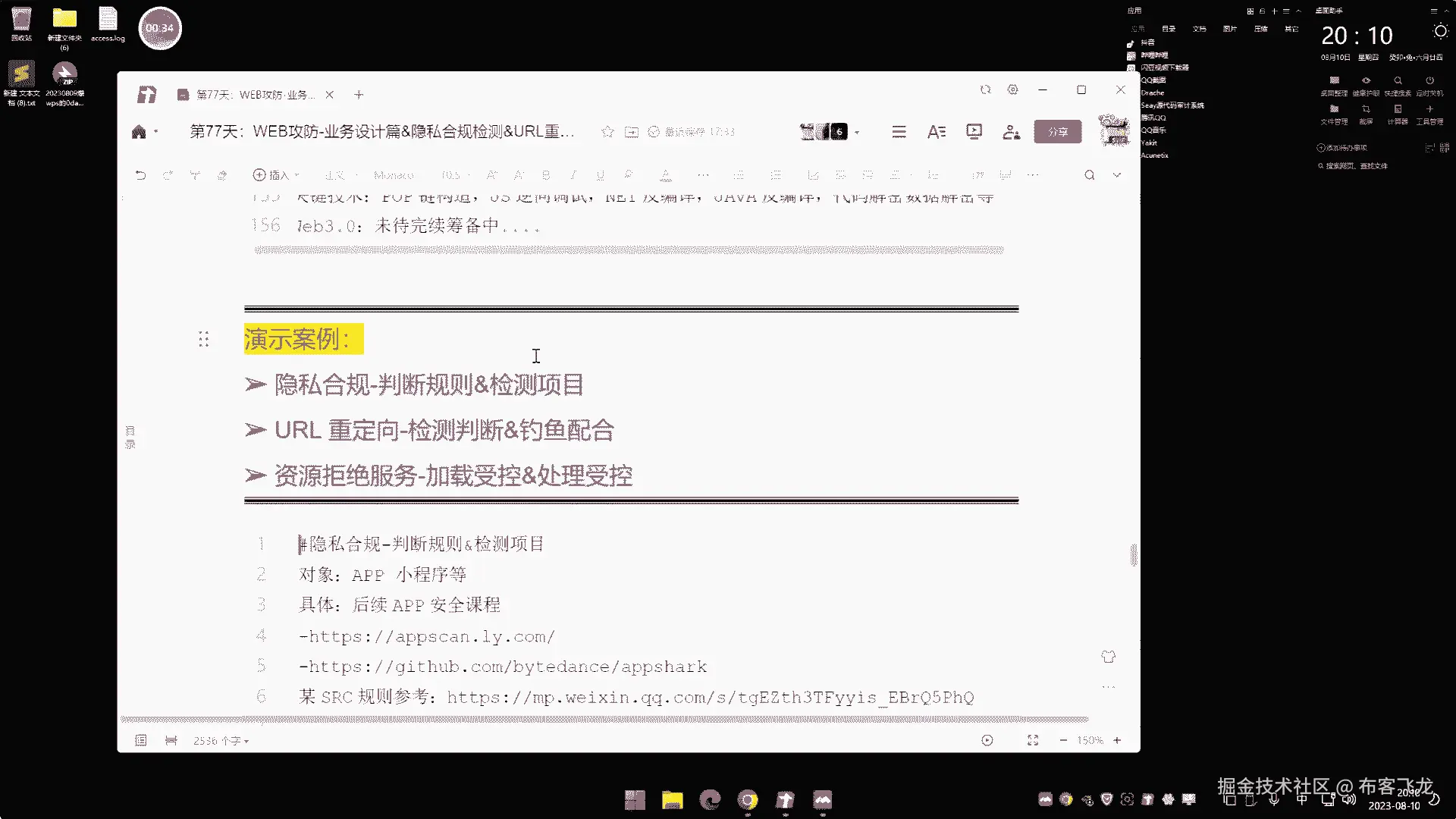This screenshot has height=819, width=1456.
Task: Open the outline list icon in header
Action: (x=899, y=132)
